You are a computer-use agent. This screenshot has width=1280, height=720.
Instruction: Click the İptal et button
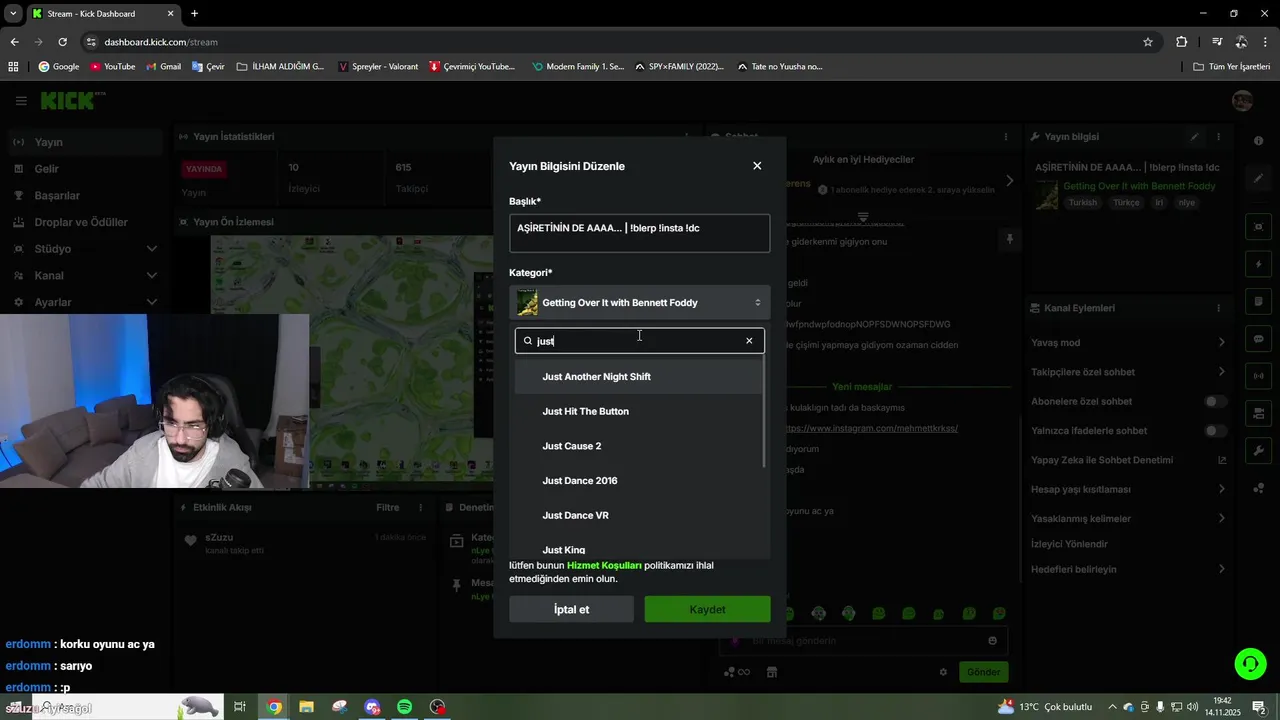pos(571,609)
